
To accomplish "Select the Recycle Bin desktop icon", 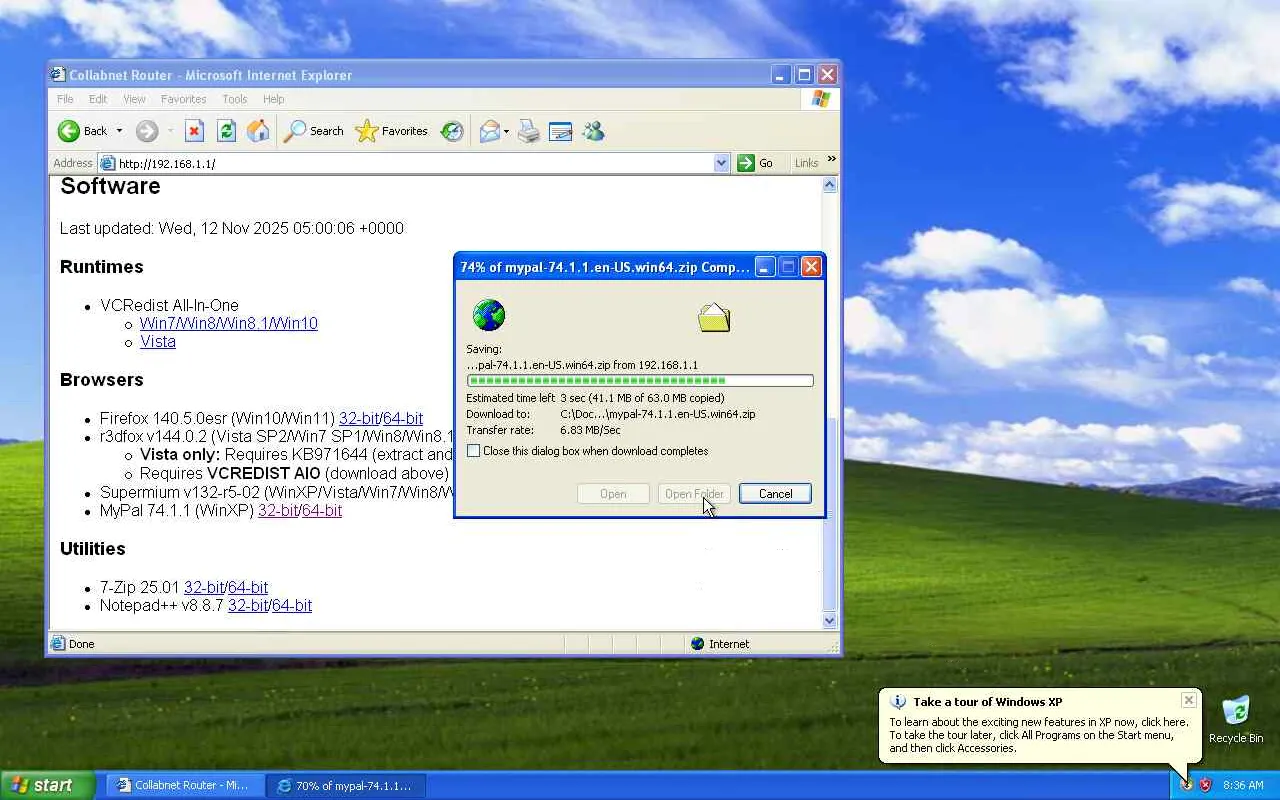I will (x=1236, y=720).
